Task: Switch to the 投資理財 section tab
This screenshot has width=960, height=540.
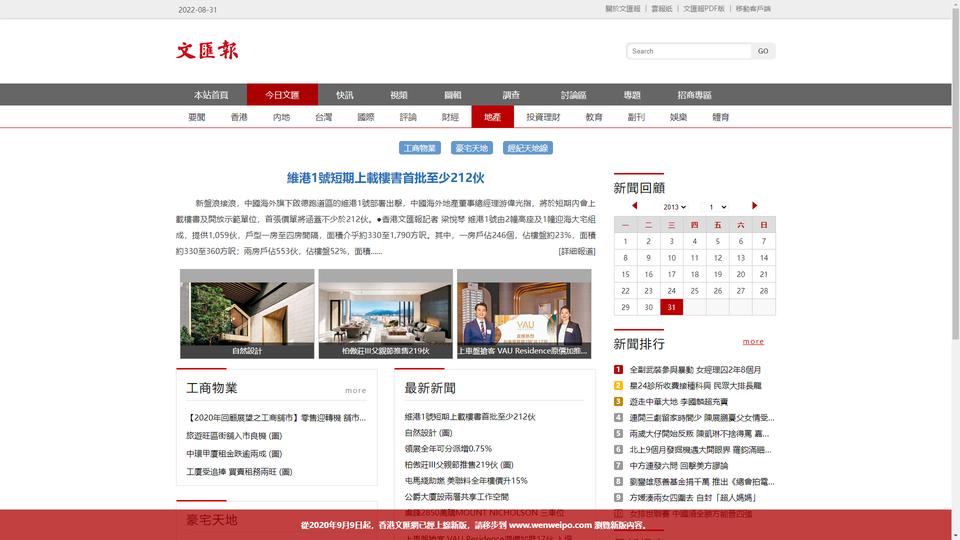Action: point(543,117)
